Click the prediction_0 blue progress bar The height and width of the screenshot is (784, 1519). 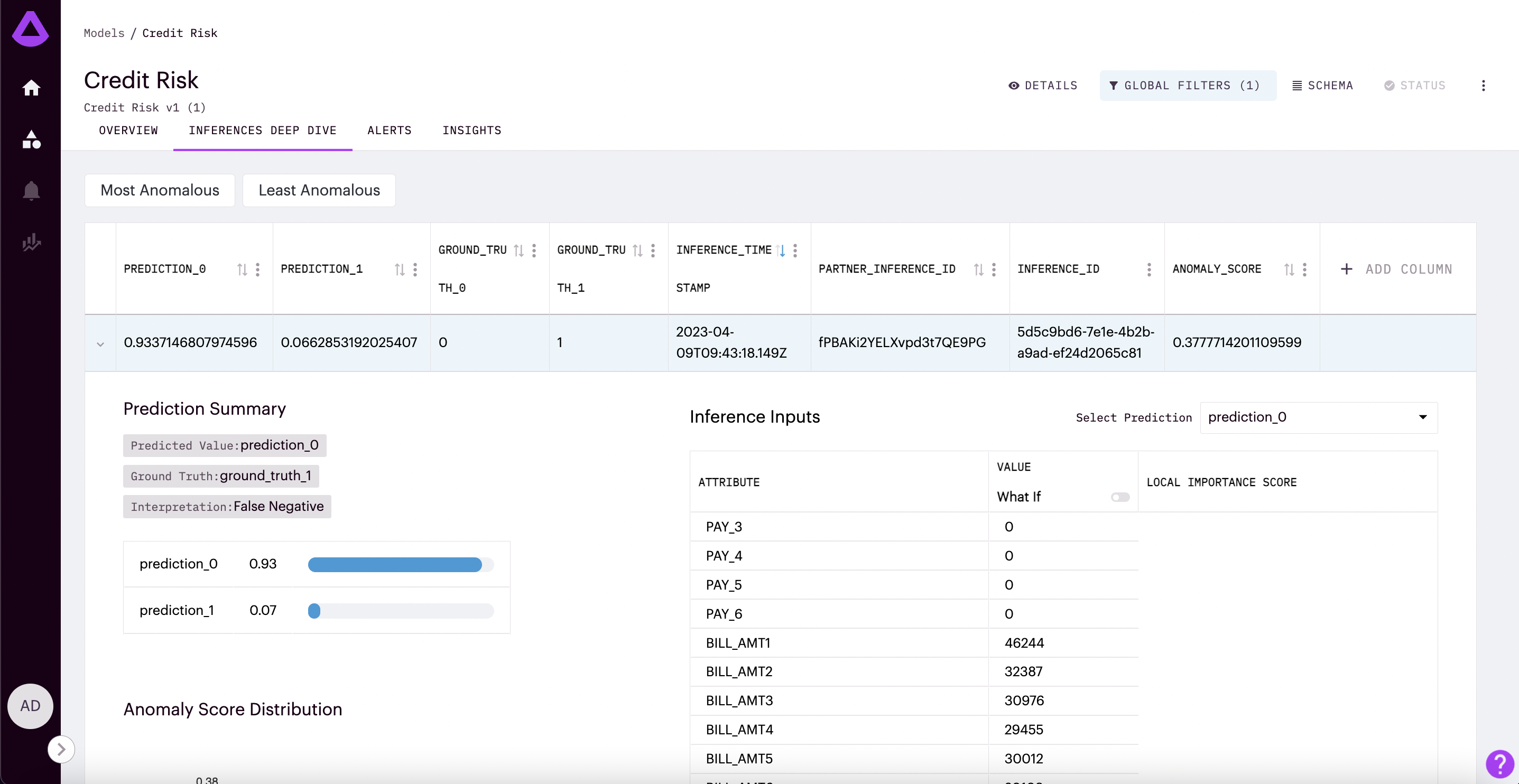click(x=394, y=564)
